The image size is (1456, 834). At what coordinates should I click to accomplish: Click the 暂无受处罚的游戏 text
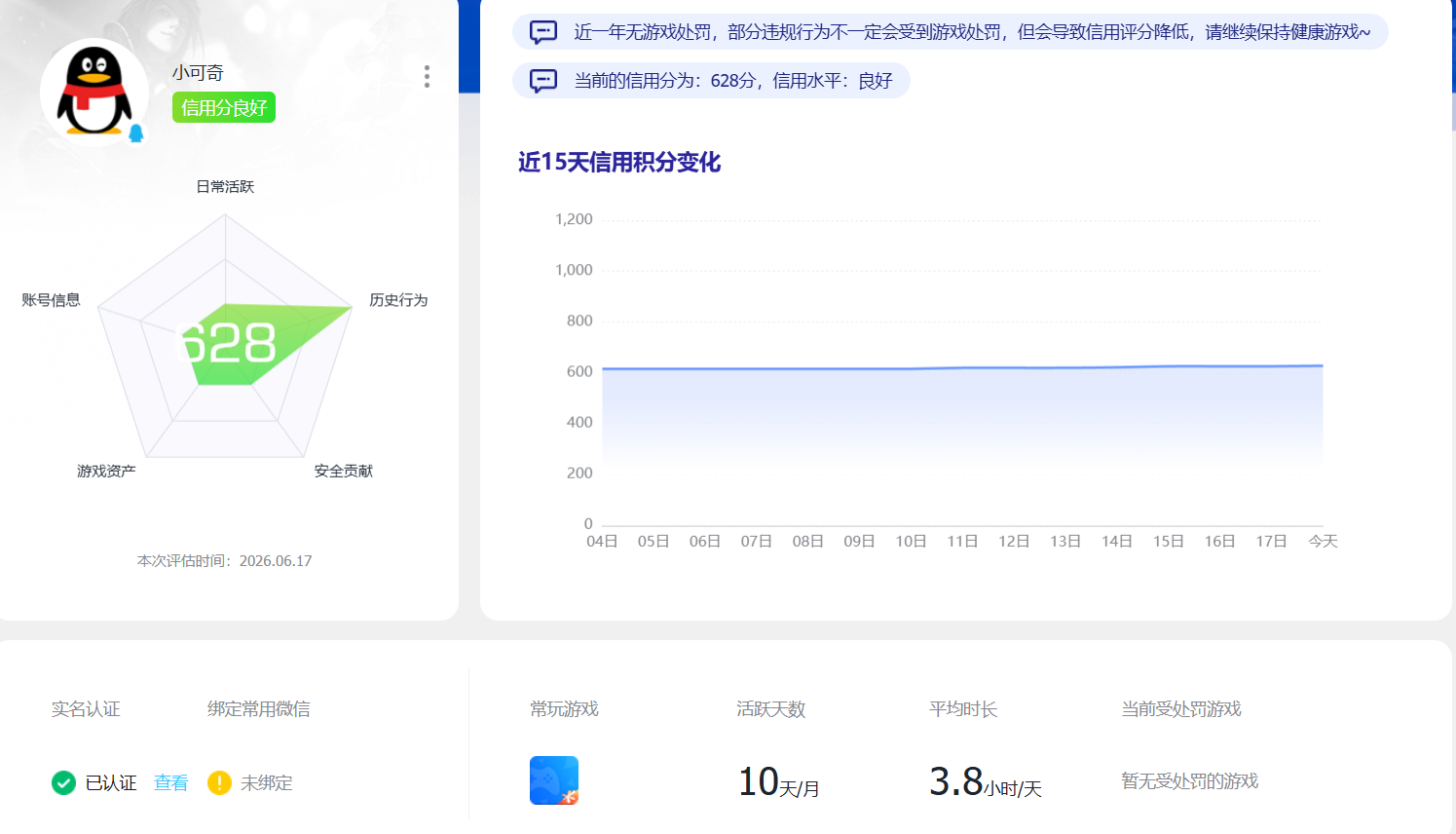(1190, 780)
